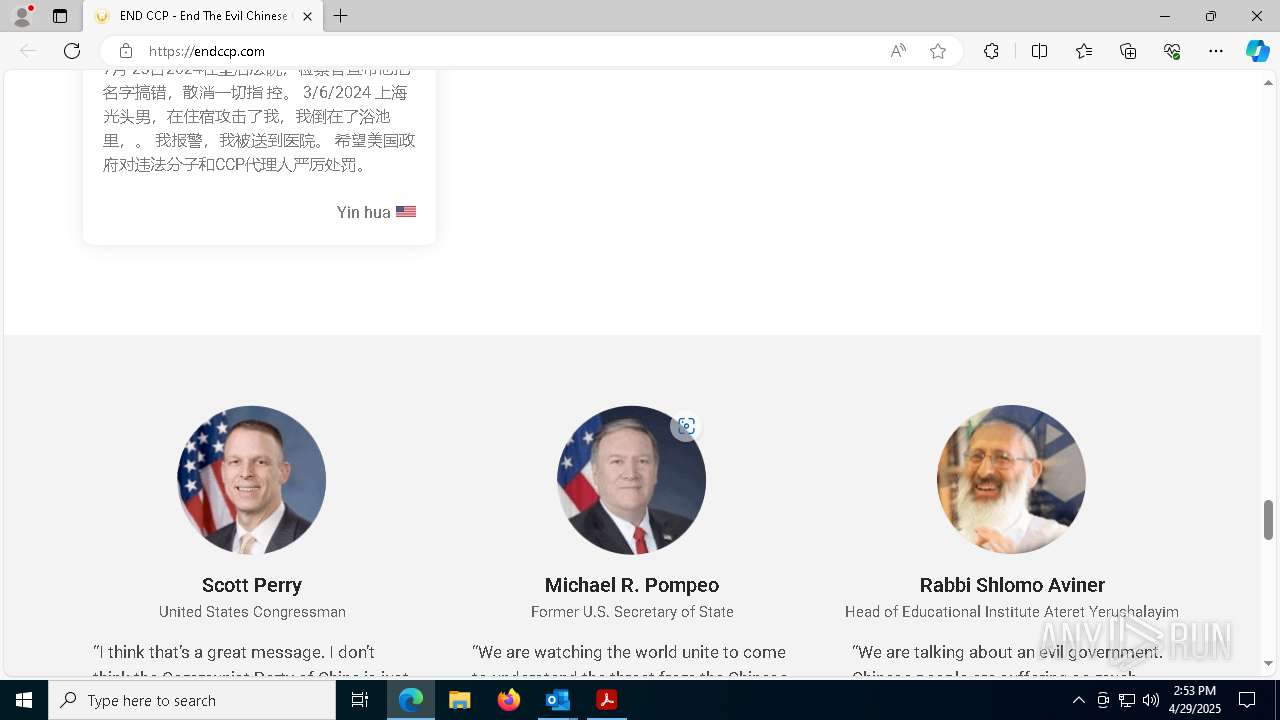Click Pompeo quote 'We are watching the world'
The width and height of the screenshot is (1280, 720).
[x=632, y=661]
